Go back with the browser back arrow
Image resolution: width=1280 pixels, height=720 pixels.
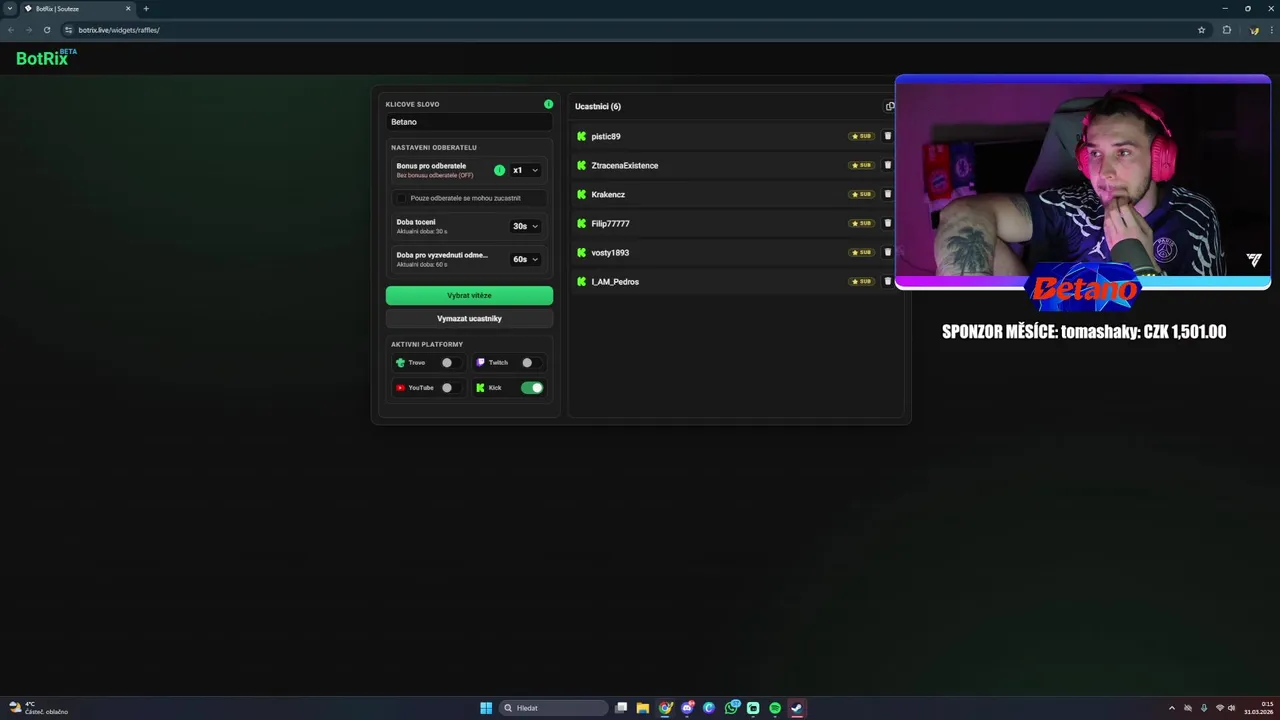[11, 30]
